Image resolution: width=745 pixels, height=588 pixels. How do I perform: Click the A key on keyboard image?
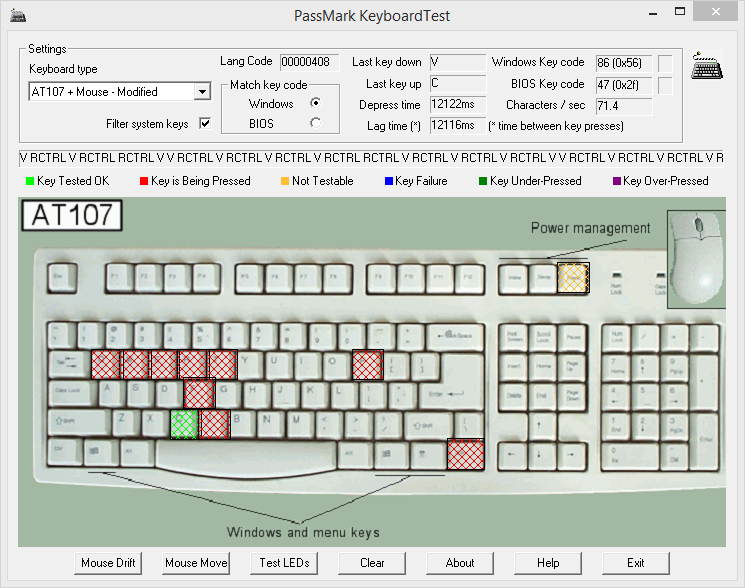[x=112, y=393]
